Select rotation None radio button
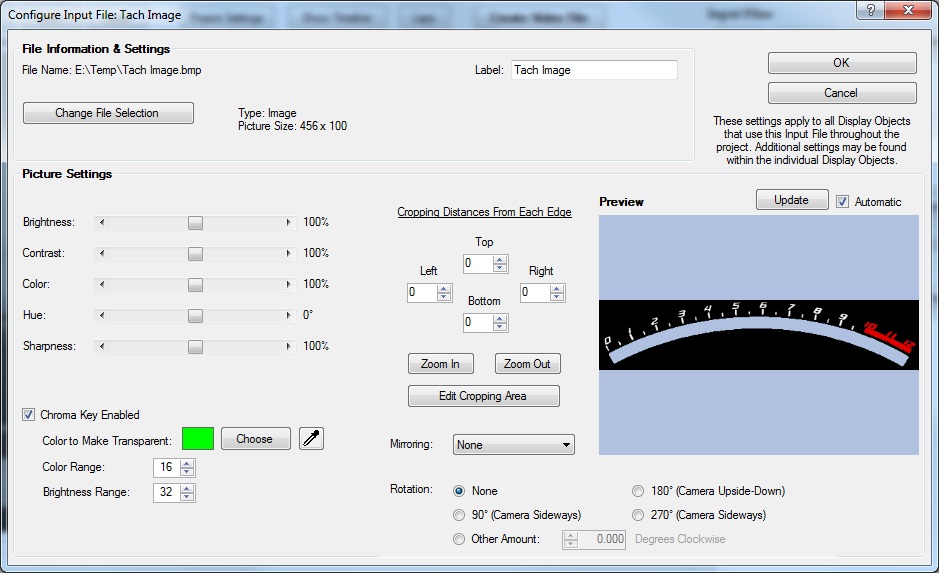 tap(459, 491)
